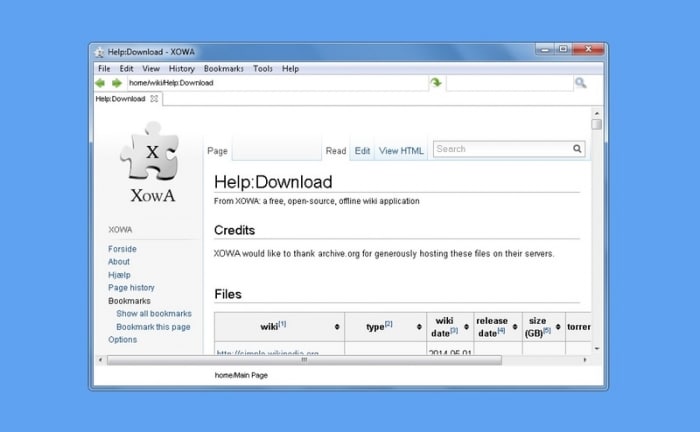
Task: Click the horizontal scrollbar right arrow
Action: [585, 360]
